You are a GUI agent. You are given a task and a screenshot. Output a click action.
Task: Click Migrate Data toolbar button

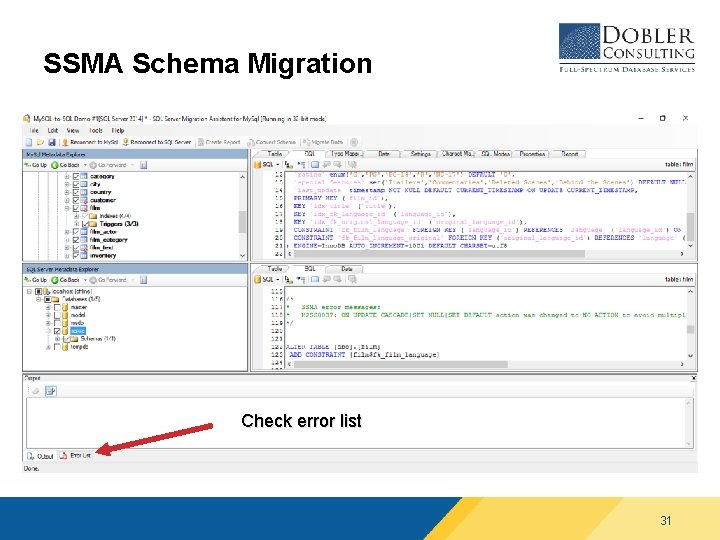[323, 142]
